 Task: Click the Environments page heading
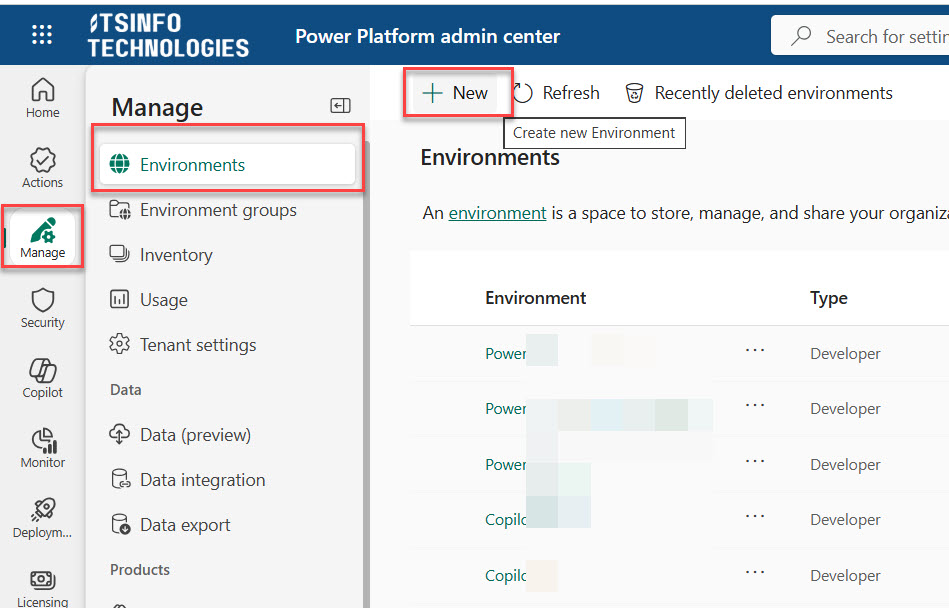click(490, 157)
